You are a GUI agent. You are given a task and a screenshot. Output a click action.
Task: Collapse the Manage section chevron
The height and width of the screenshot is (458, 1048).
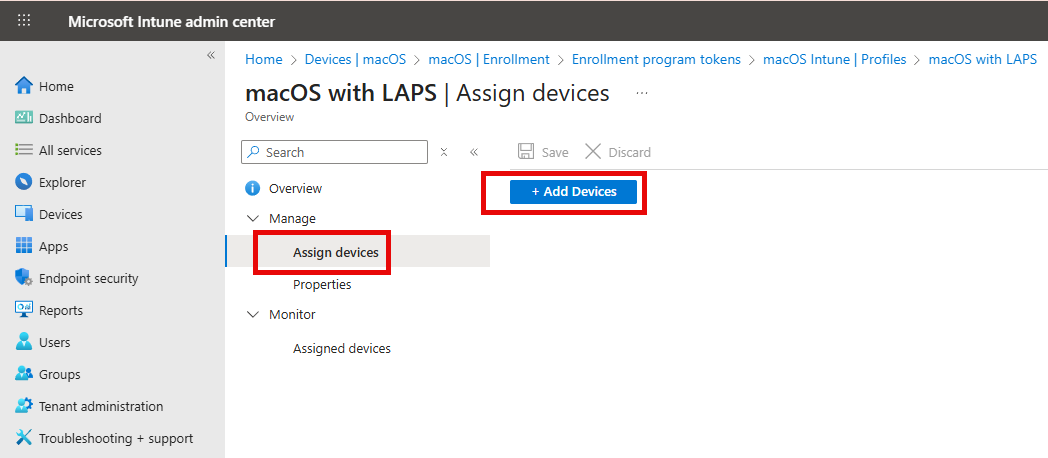(252, 218)
